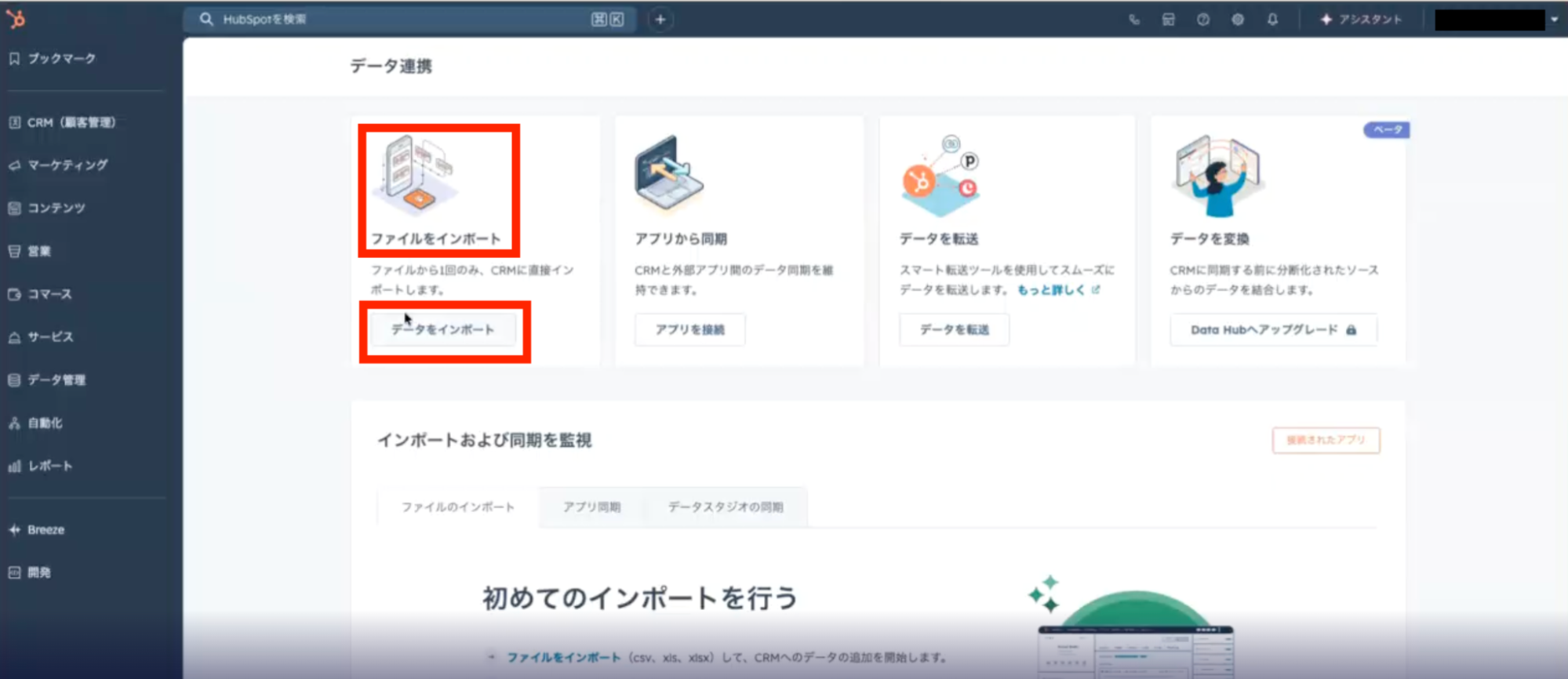The height and width of the screenshot is (679, 1568).
Task: Open the notifications bell
Action: pos(1272,20)
